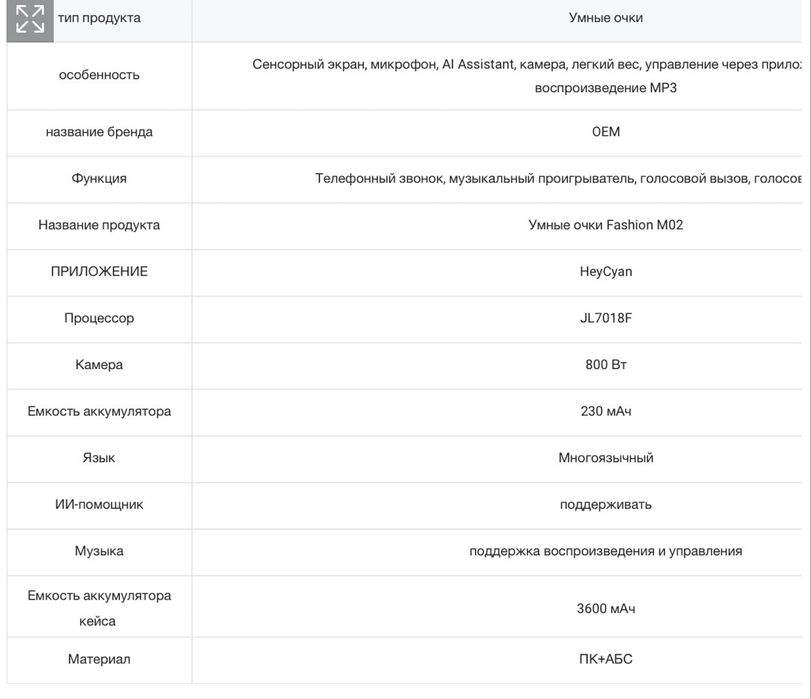Click the expand to fullscreen icon
This screenshot has height=699, width=811.
coord(30,19)
